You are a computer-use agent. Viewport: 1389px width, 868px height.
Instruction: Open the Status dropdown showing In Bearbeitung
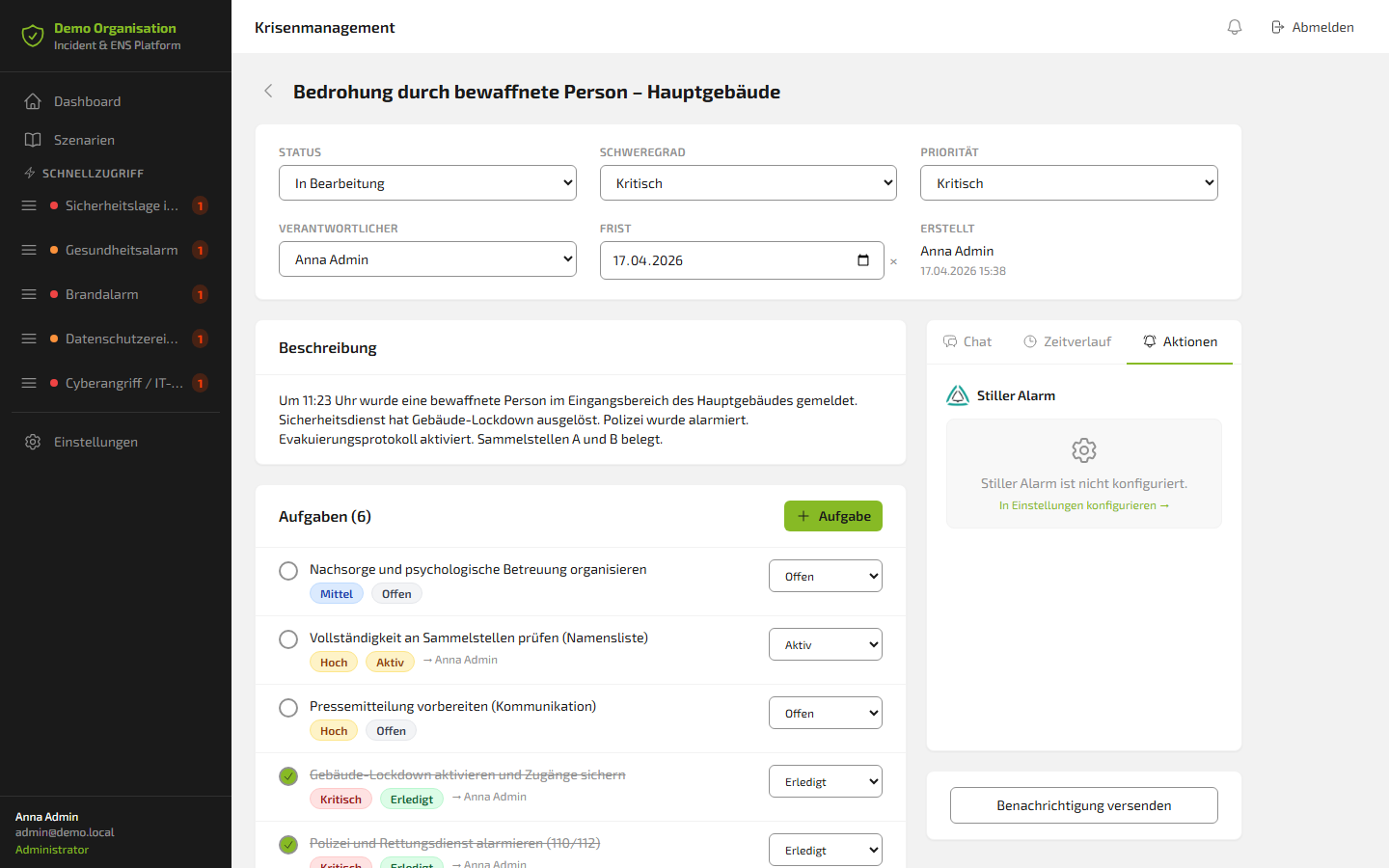point(427,183)
